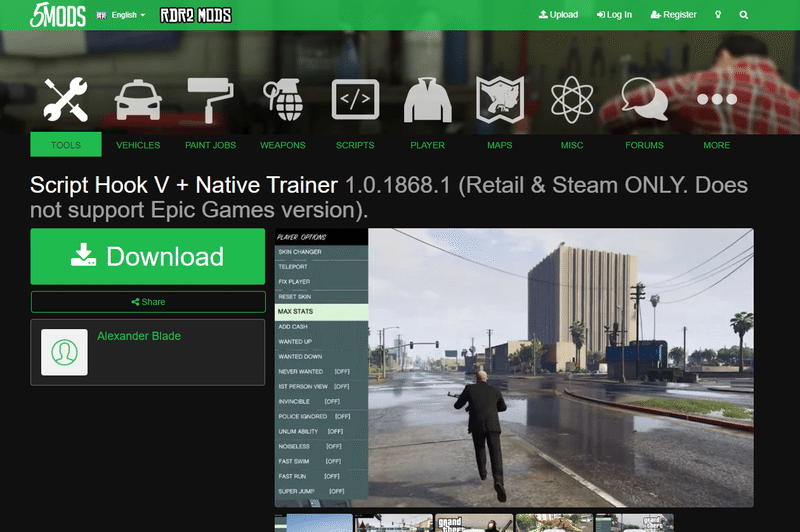Click the Register link
The height and width of the screenshot is (532, 800).
(x=673, y=15)
